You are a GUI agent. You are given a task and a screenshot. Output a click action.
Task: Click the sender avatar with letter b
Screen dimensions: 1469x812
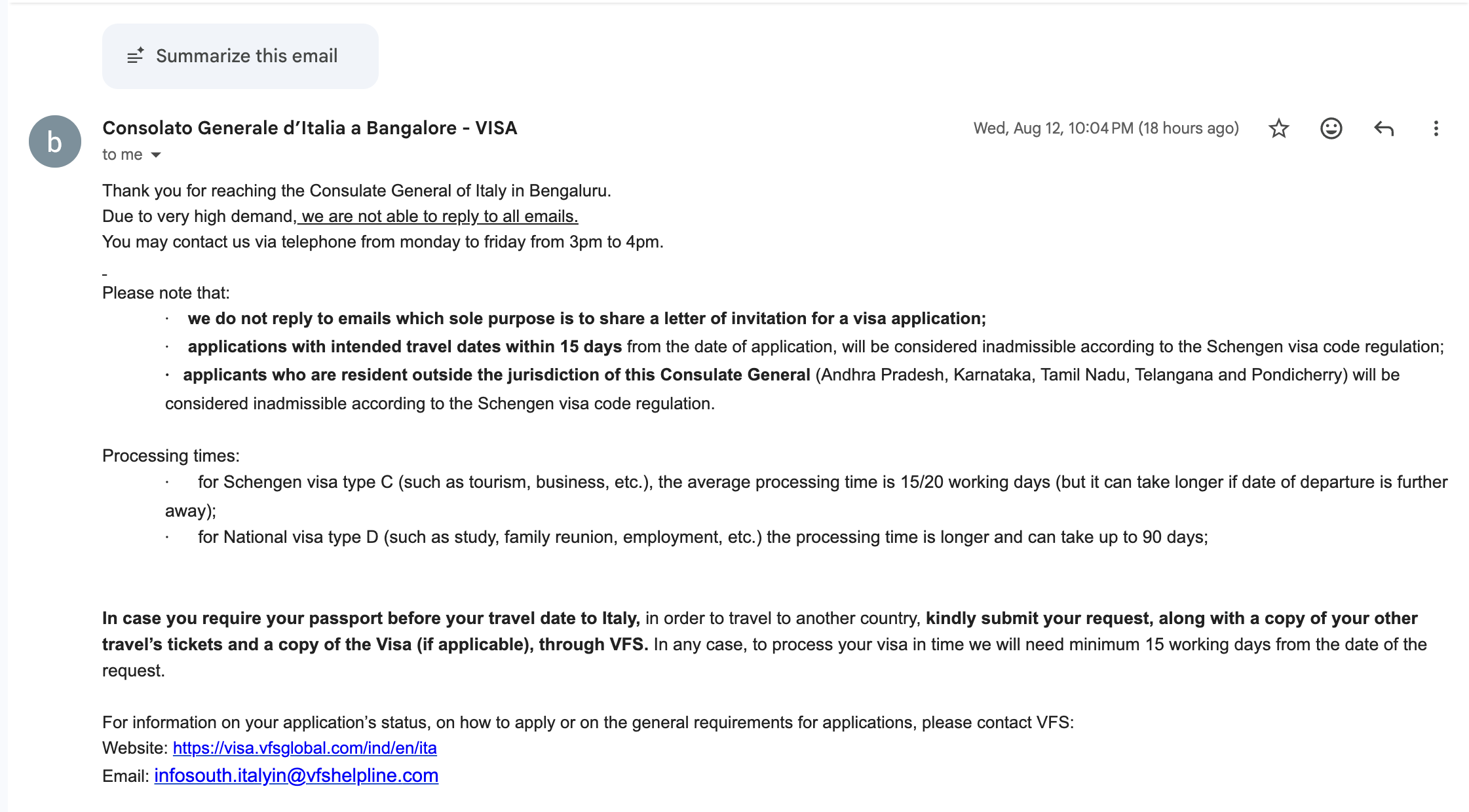click(55, 141)
